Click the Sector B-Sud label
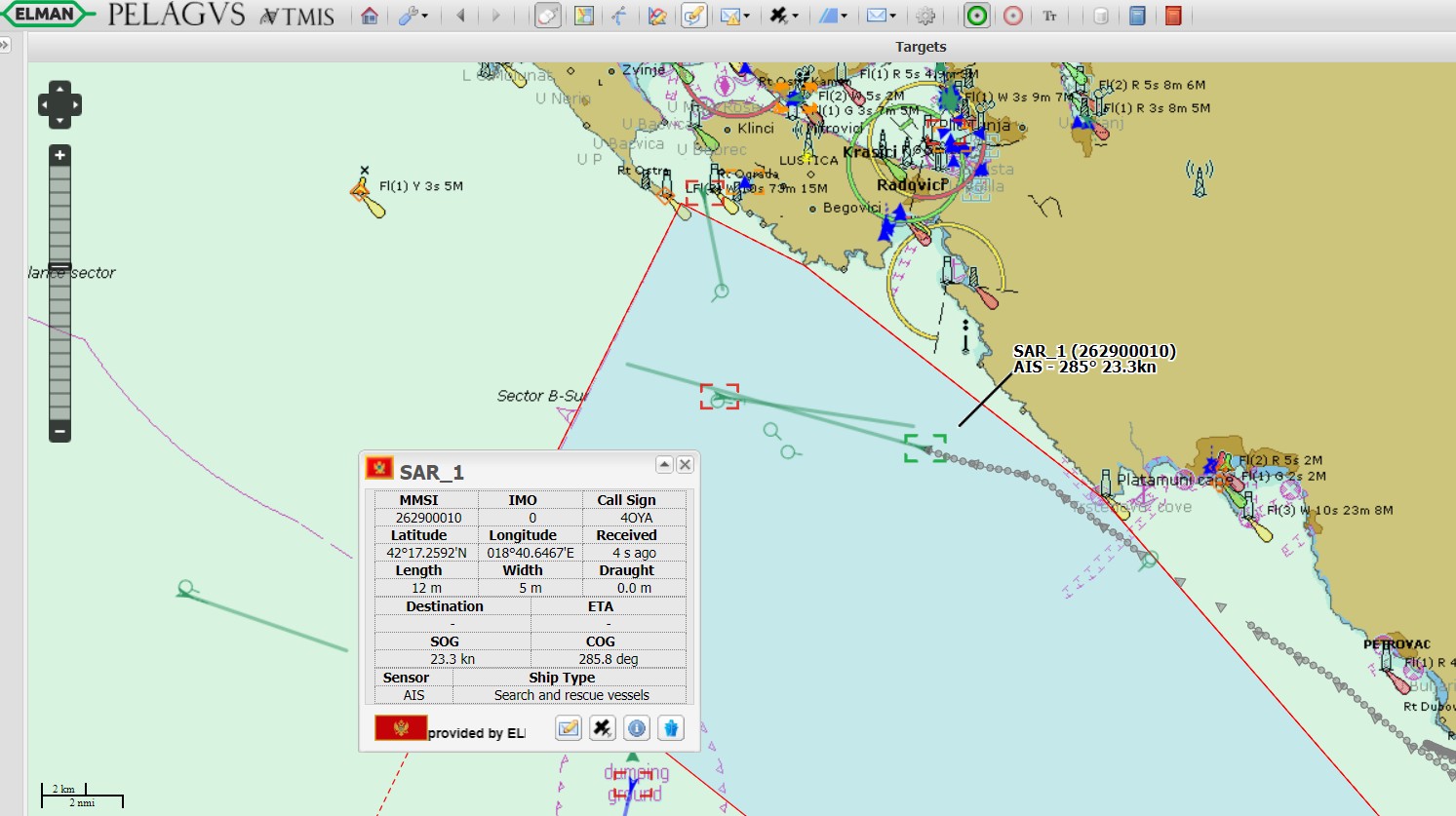Image resolution: width=1456 pixels, height=816 pixels. [x=543, y=396]
